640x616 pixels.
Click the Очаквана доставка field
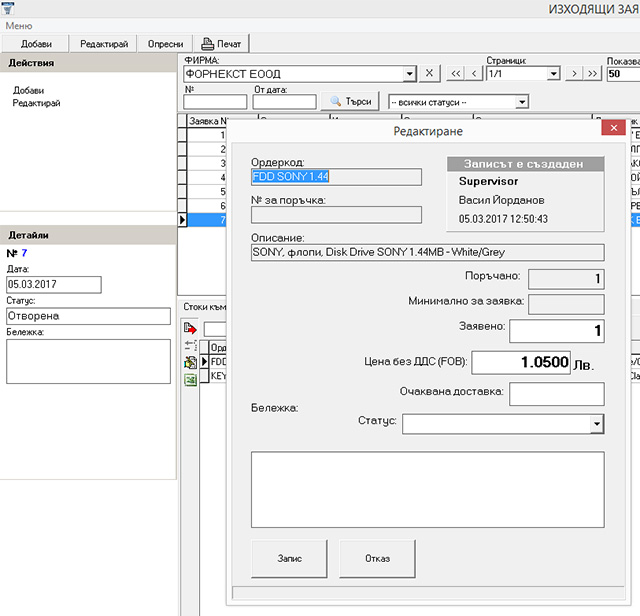(557, 394)
